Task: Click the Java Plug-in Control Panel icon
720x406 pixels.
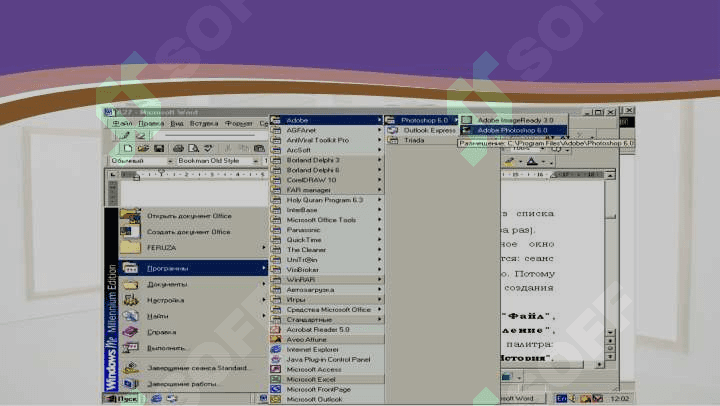Action: [x=276, y=359]
